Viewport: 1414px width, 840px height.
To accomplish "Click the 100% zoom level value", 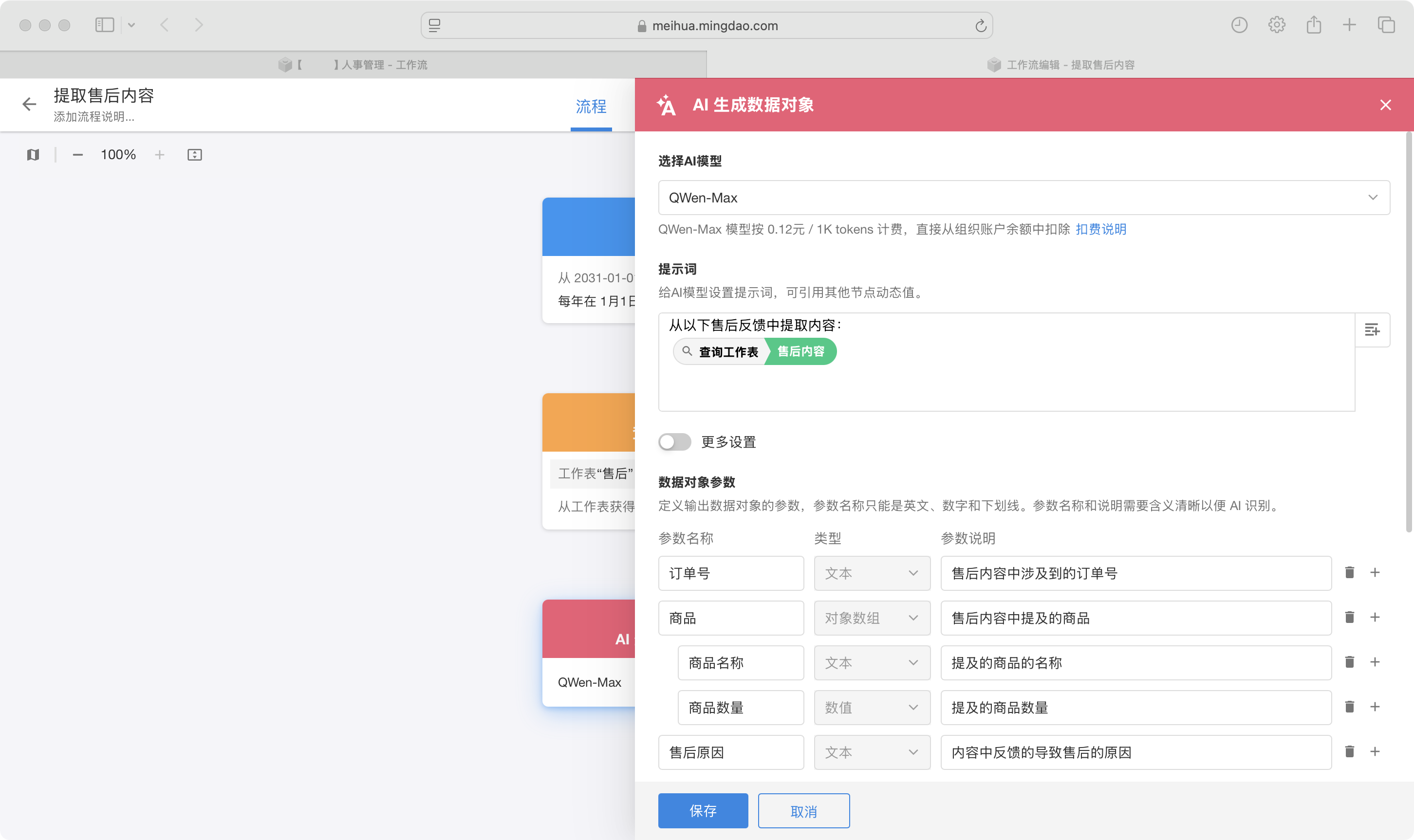I will click(118, 155).
